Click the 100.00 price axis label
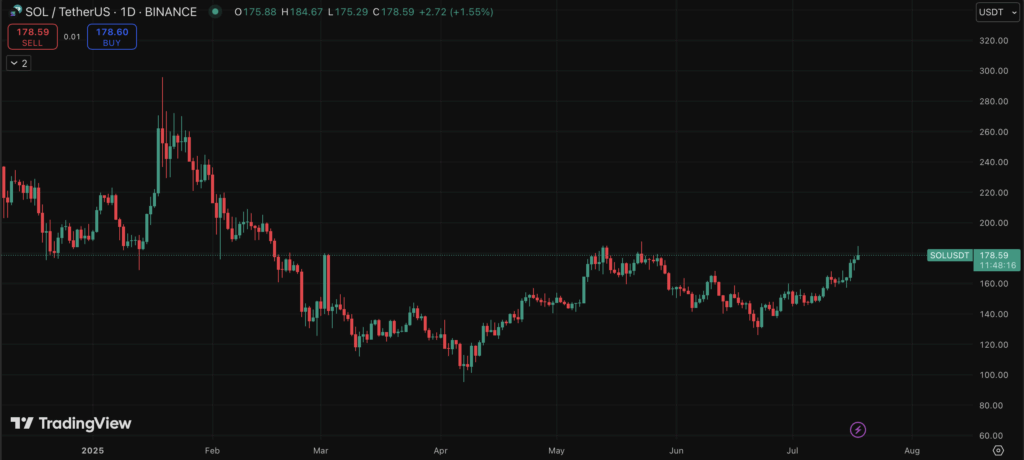This screenshot has width=1024, height=460. (x=995, y=375)
